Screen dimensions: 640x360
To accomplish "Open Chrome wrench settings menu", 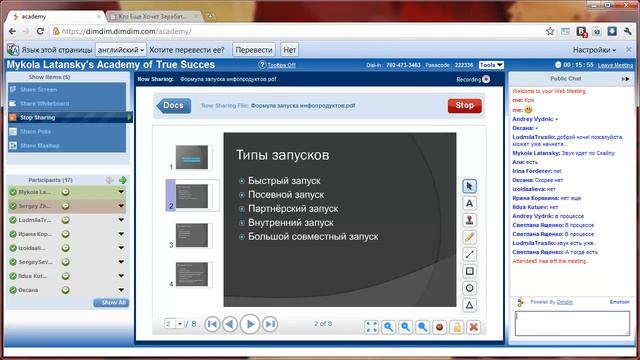I will (627, 31).
